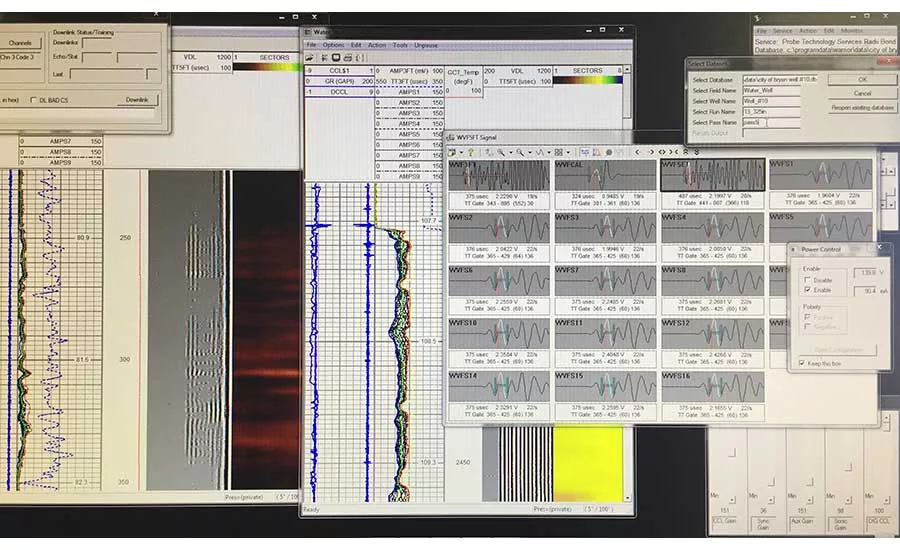Click the expand vertically icon in WVFSFT toolbar
Image resolution: width=900 pixels, height=550 pixels.
point(685,152)
